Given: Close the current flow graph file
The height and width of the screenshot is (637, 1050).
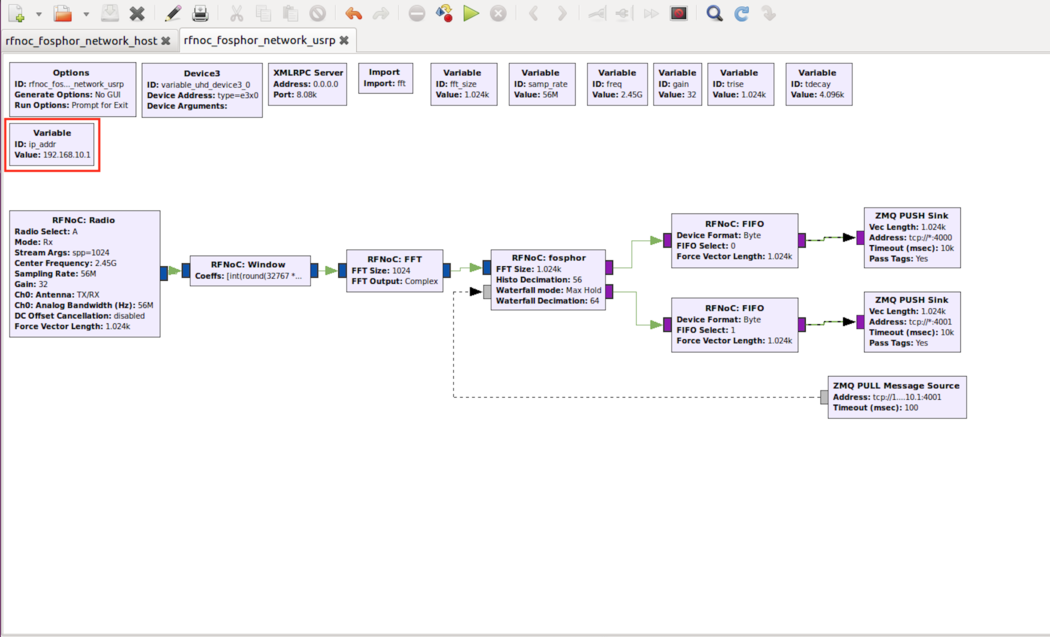Looking at the screenshot, I should click(135, 14).
